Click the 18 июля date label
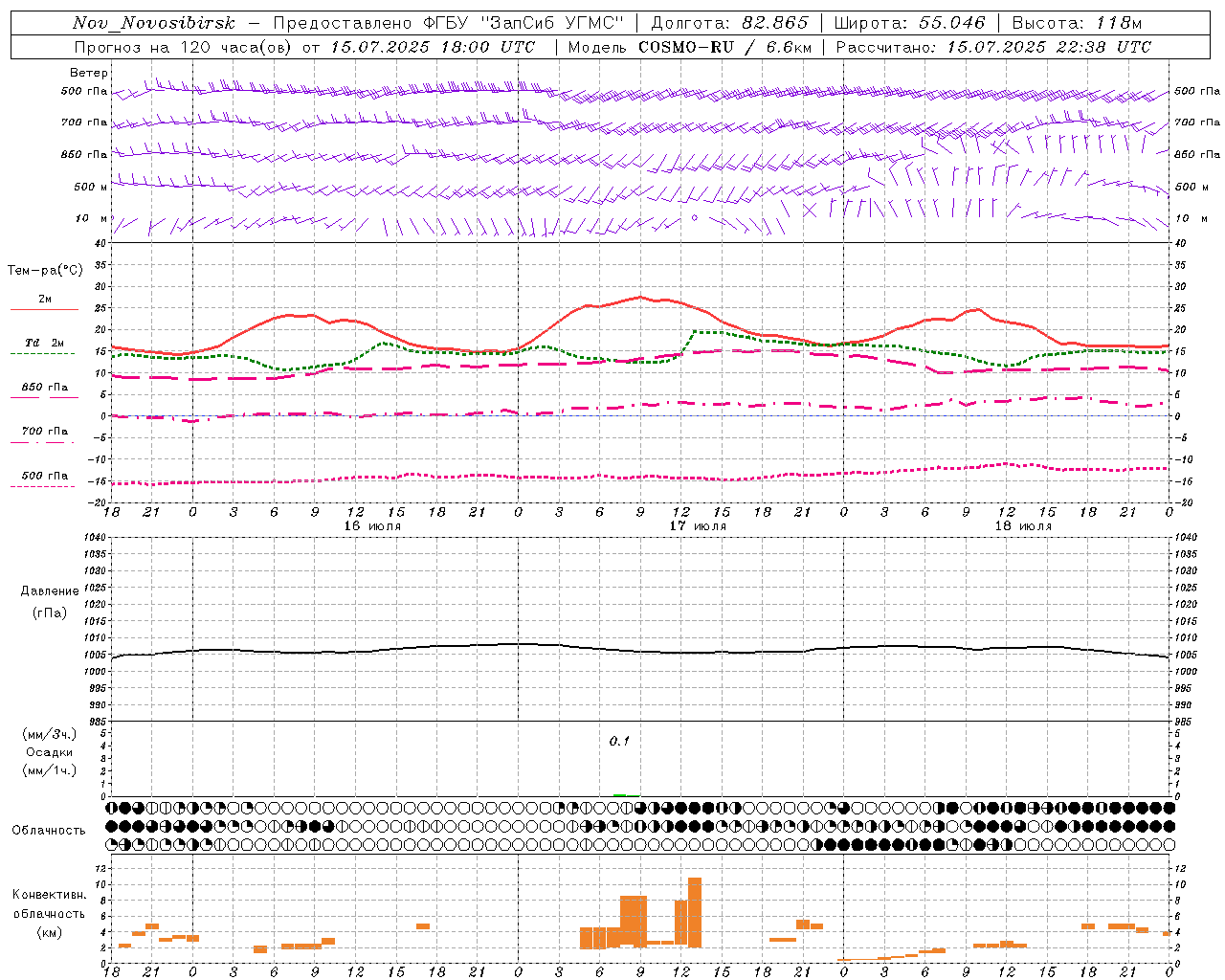The image size is (1225, 980). [x=1022, y=526]
